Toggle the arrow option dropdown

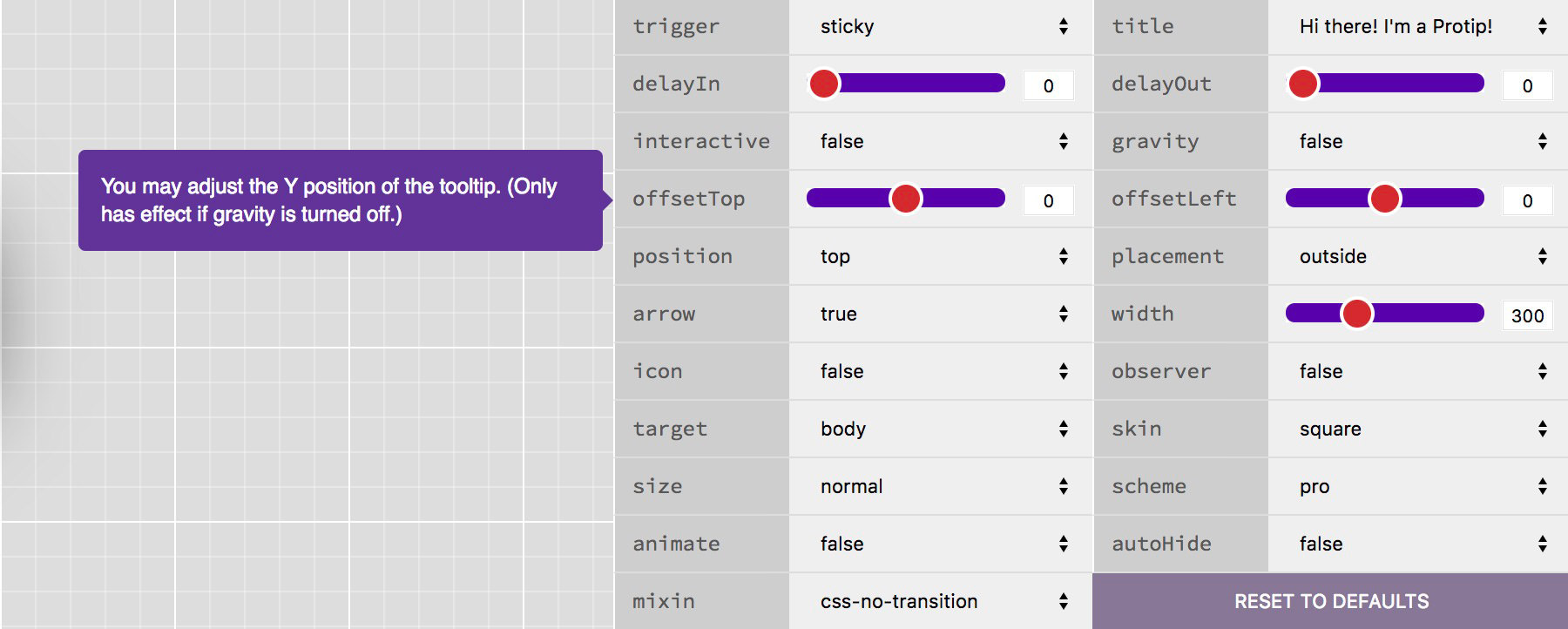(x=941, y=314)
